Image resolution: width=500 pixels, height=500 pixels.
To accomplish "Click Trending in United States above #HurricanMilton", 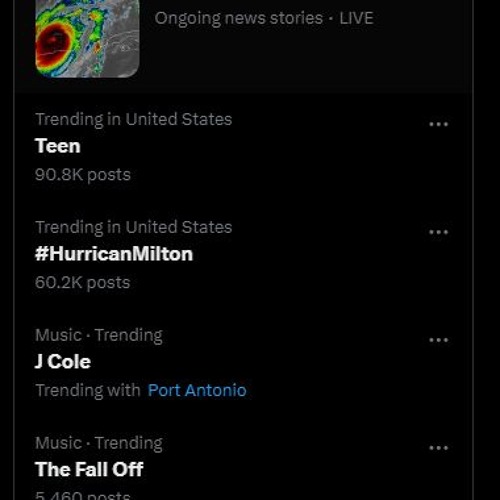I will coord(134,227).
